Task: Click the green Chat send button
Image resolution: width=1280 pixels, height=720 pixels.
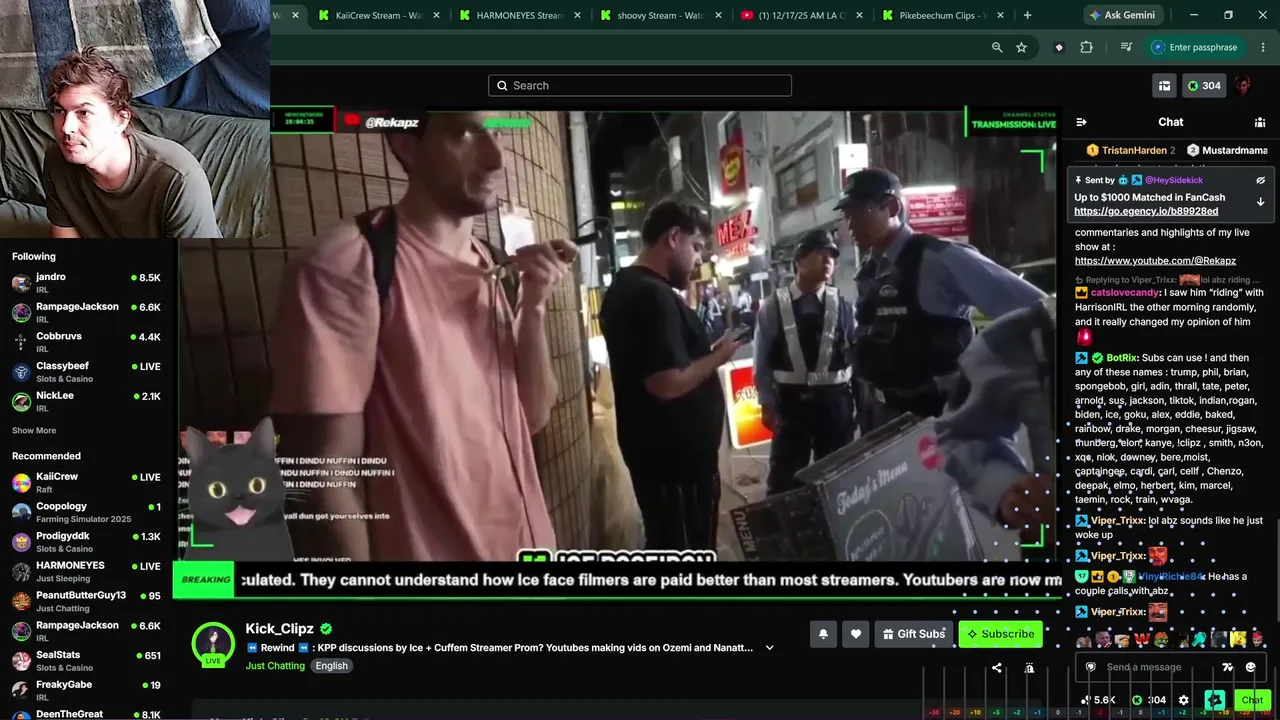Action: (x=1252, y=700)
